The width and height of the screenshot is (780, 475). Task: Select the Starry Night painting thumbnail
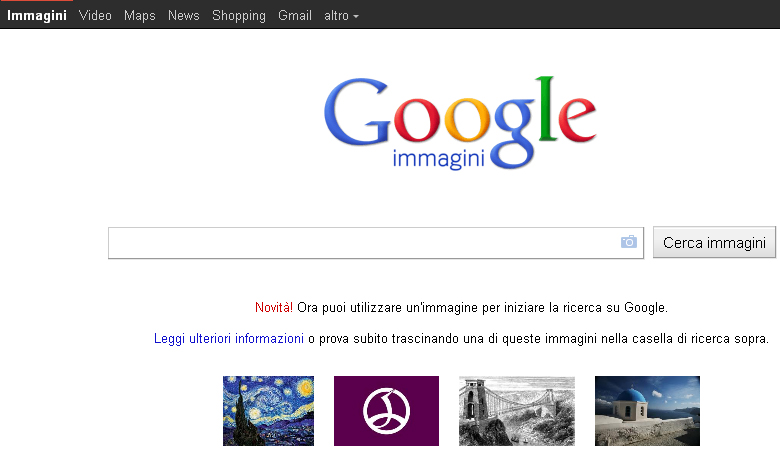(269, 411)
